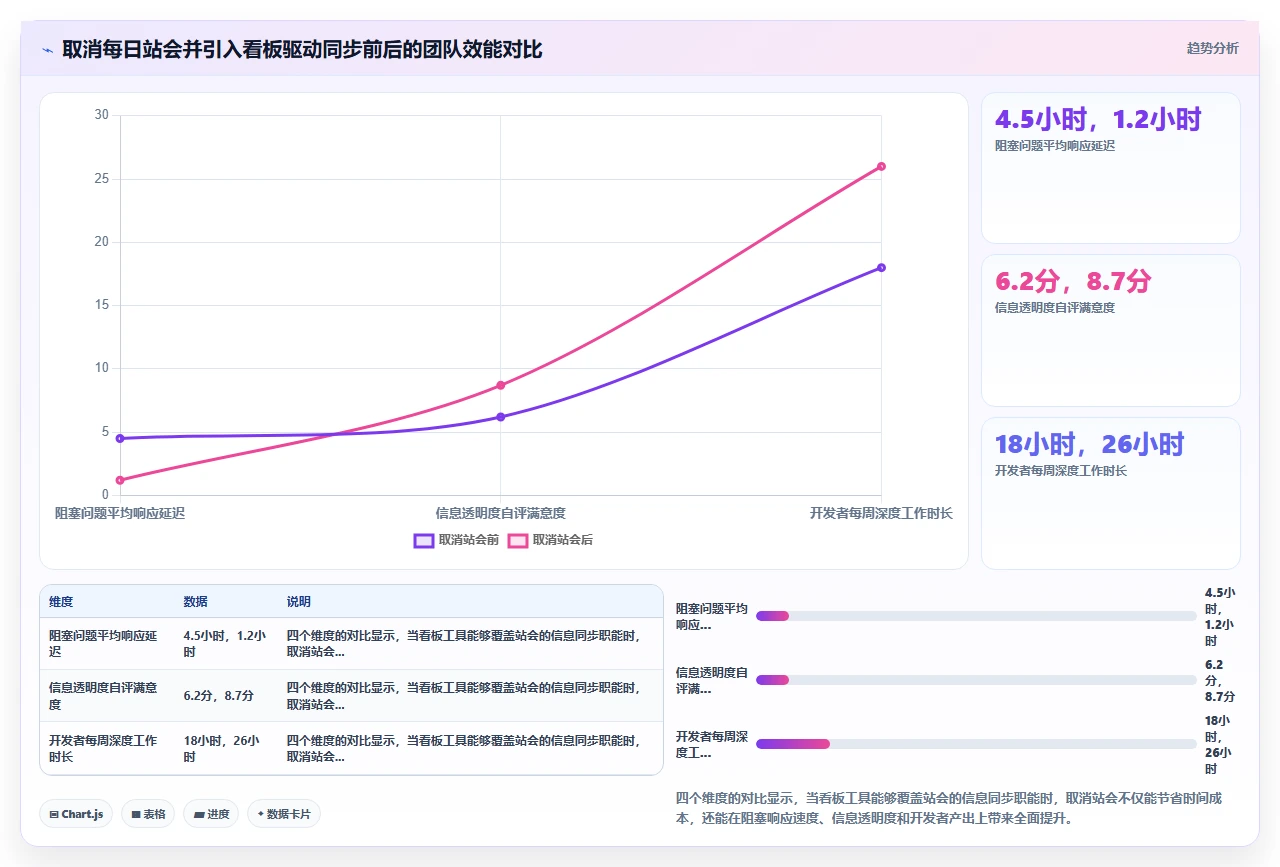Click the table cell 6.2分，8.7分
1280x867 pixels.
(226, 695)
